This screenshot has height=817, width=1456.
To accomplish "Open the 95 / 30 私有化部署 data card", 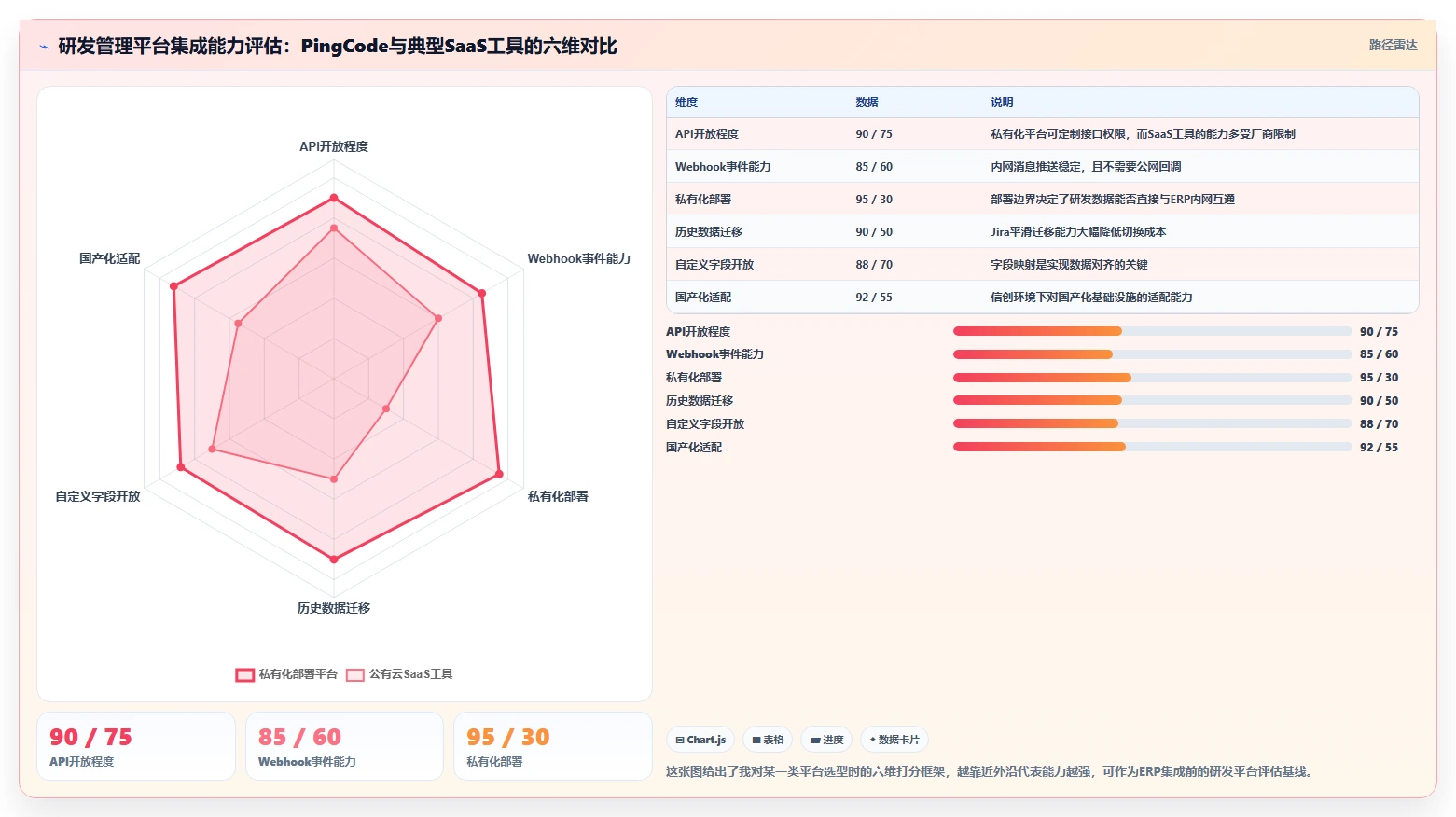I will pos(552,746).
